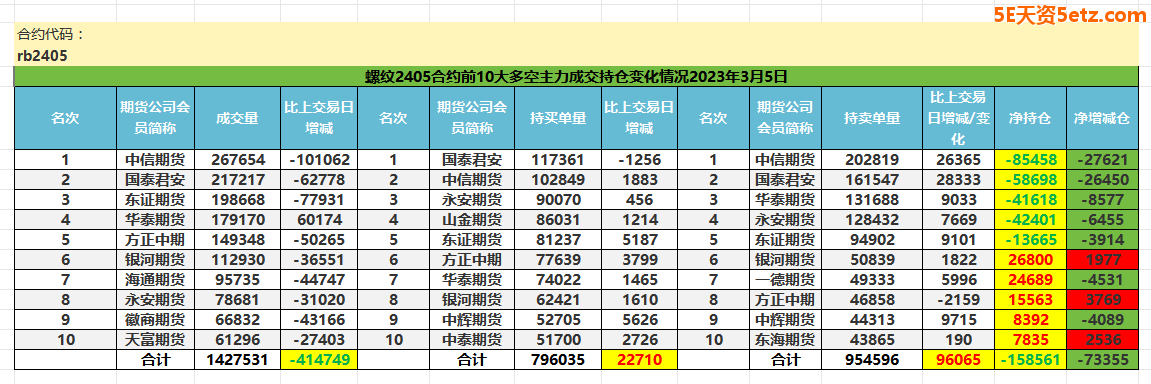Select the contract code cell rb2405
The height and width of the screenshot is (384, 1151).
tap(43, 56)
